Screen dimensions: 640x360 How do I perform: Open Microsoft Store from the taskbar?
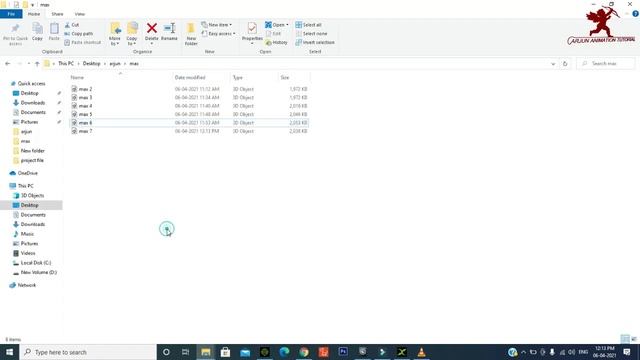pyautogui.click(x=225, y=352)
